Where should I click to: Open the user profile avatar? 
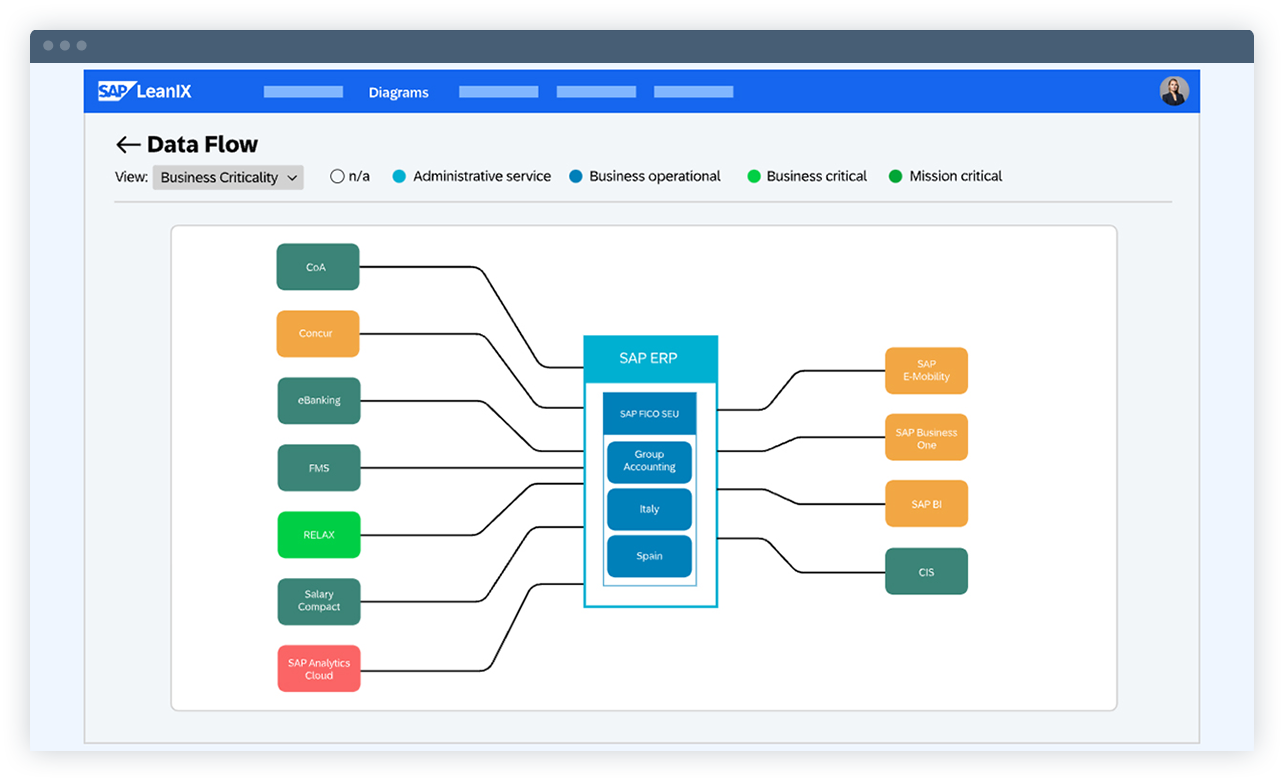(1174, 91)
